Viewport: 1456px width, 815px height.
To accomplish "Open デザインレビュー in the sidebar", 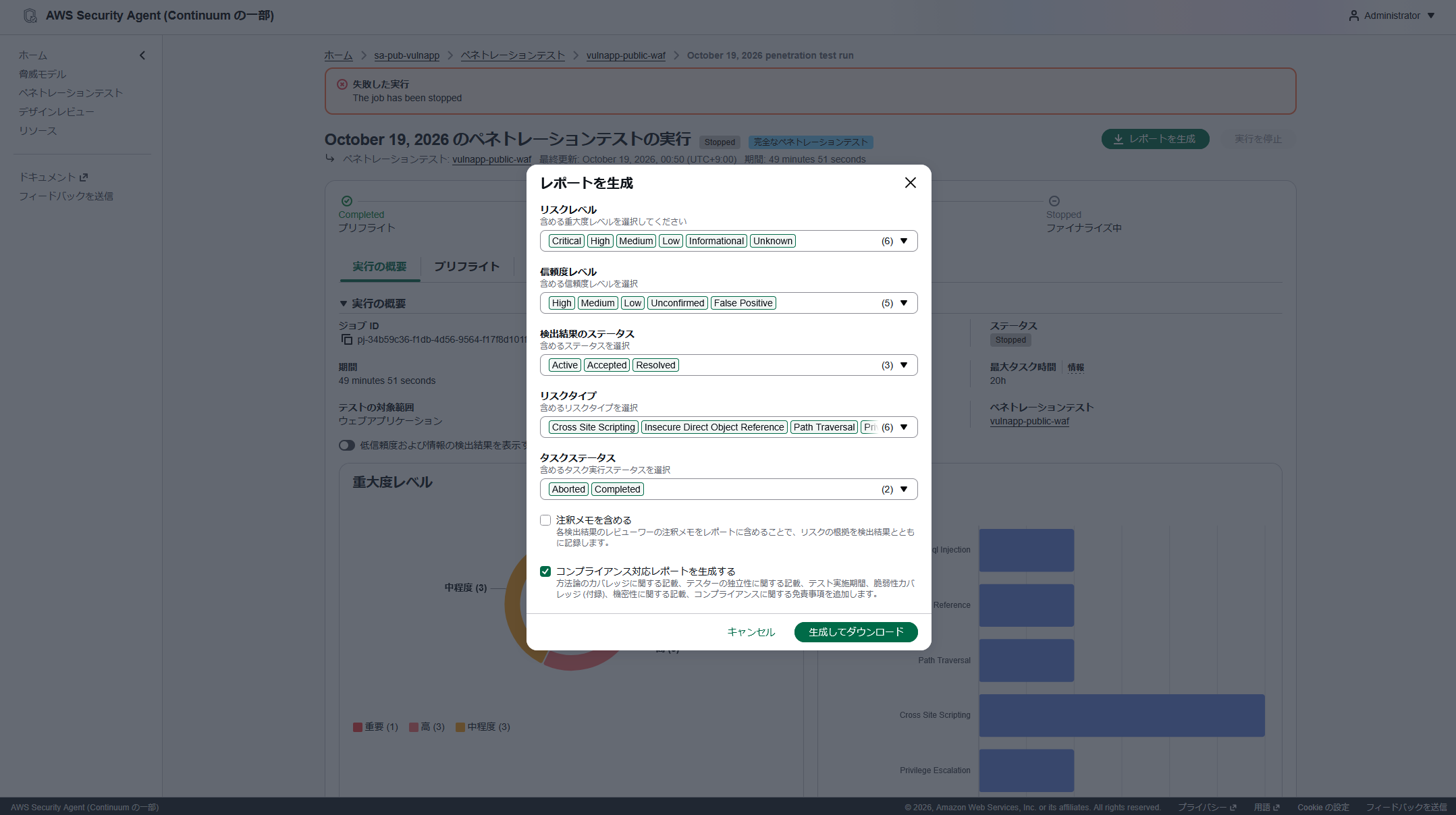I will pos(57,112).
